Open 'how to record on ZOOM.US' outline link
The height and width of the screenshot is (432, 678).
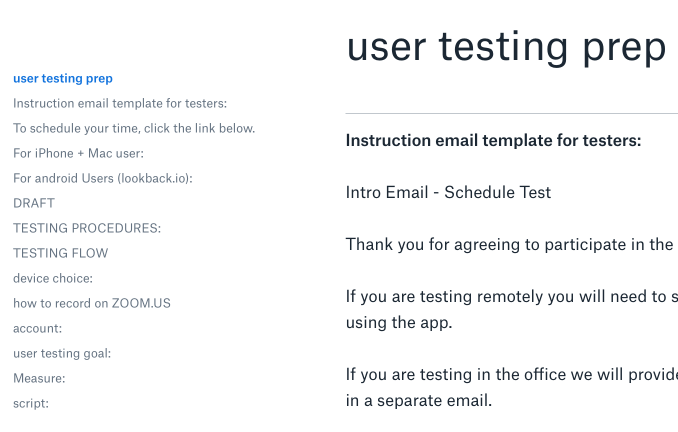tap(92, 303)
